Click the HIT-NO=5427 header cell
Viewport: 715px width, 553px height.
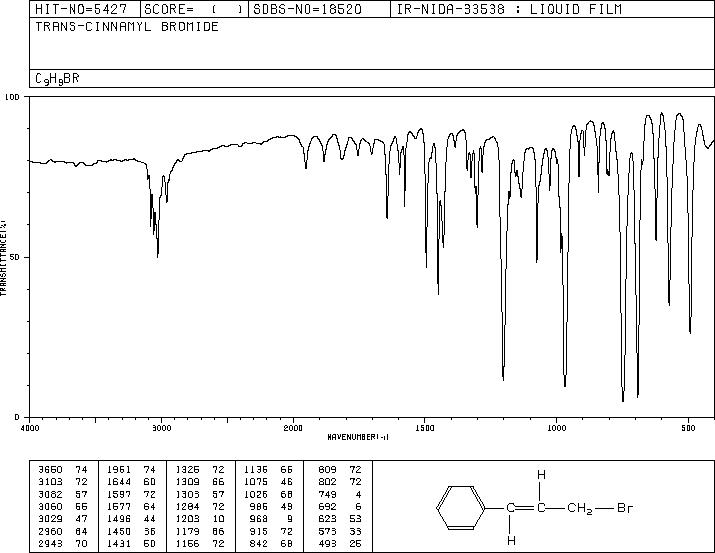click(85, 9)
